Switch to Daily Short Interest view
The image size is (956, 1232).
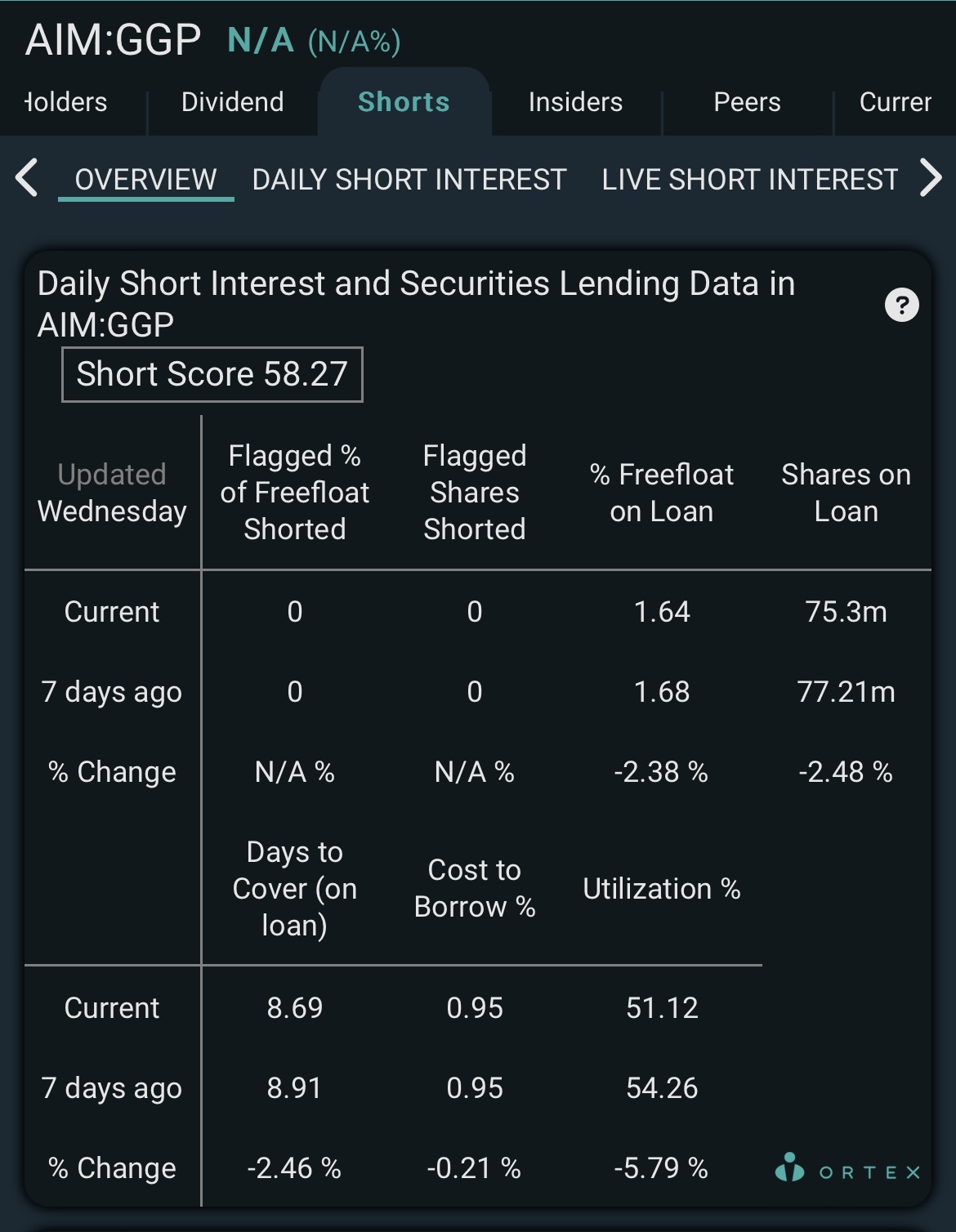pos(409,180)
